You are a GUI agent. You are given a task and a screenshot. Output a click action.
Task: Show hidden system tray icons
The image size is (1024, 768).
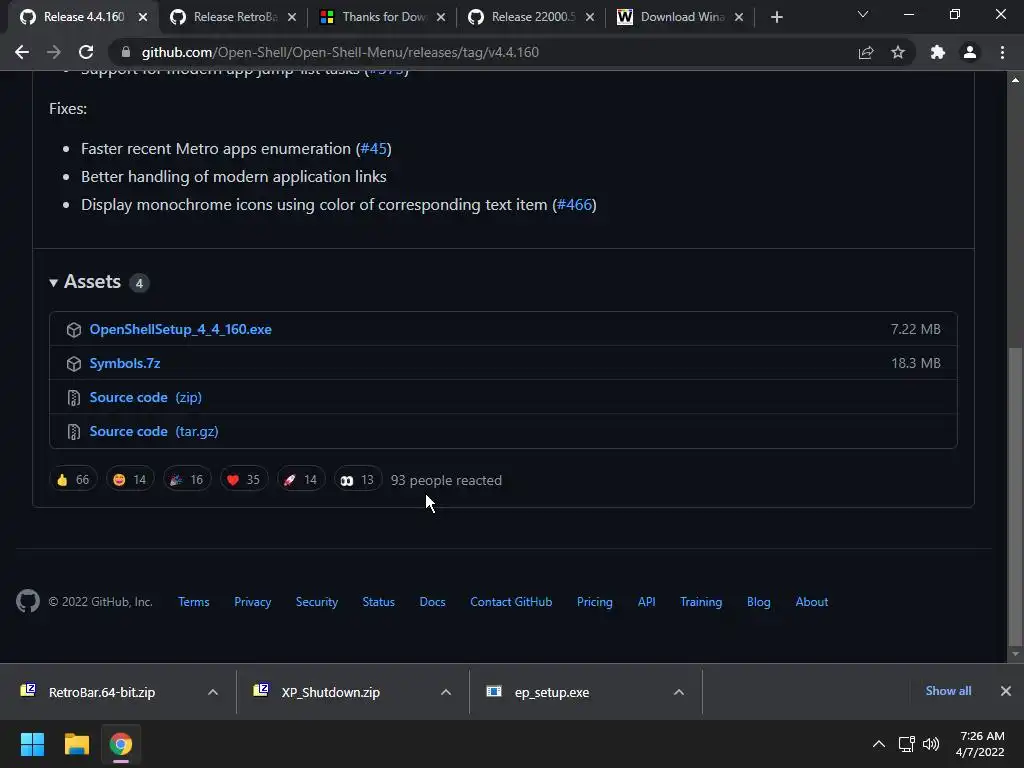879,744
